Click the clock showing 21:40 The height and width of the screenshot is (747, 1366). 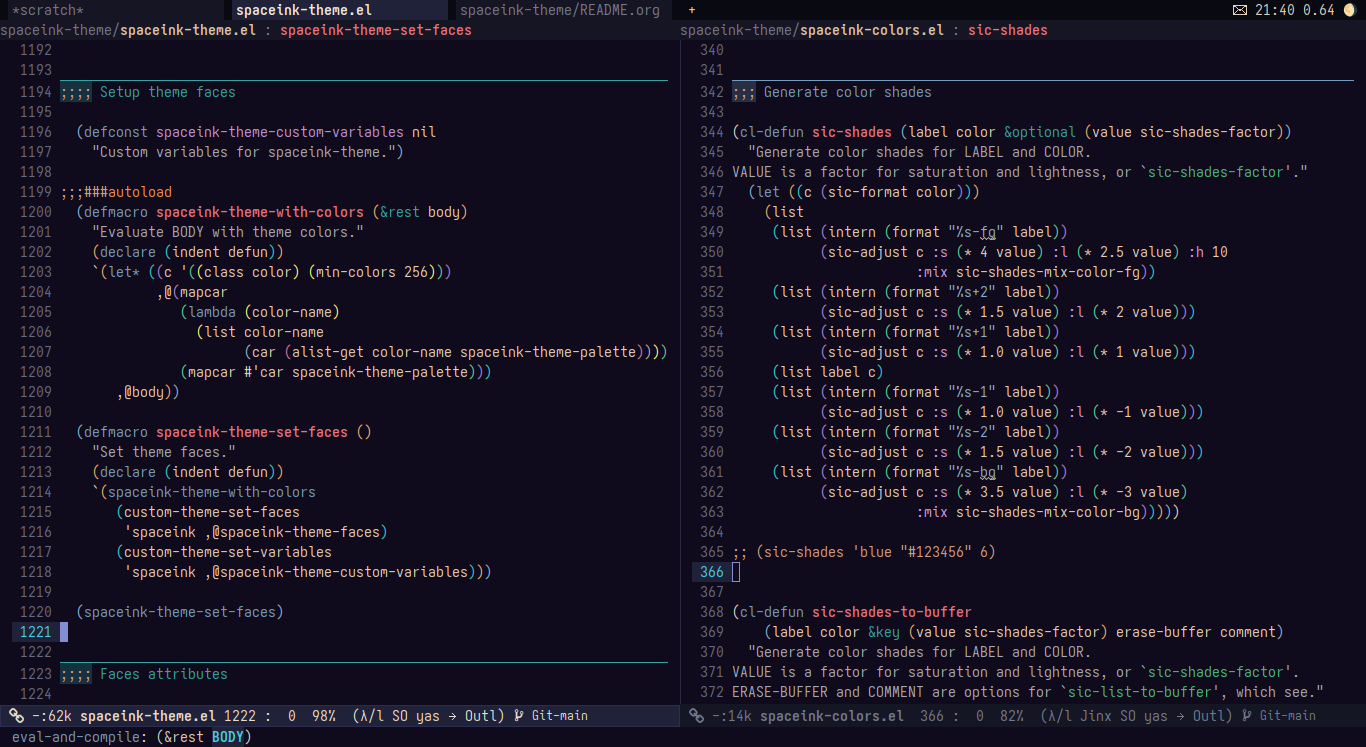[1274, 10]
